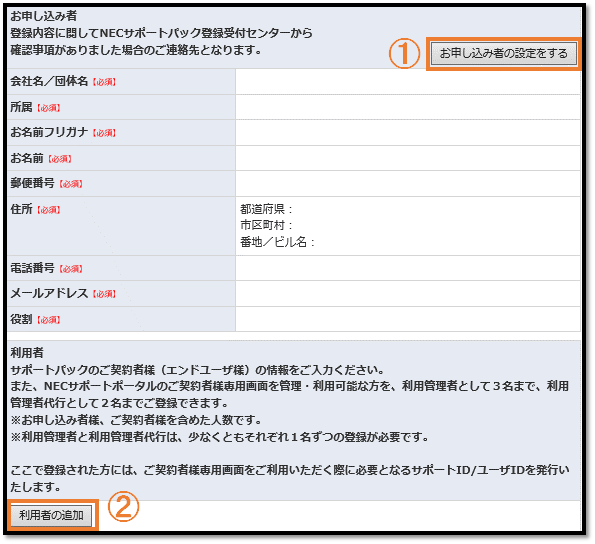
Task: Click the お申し込み者 section heading
Action: coord(44,16)
